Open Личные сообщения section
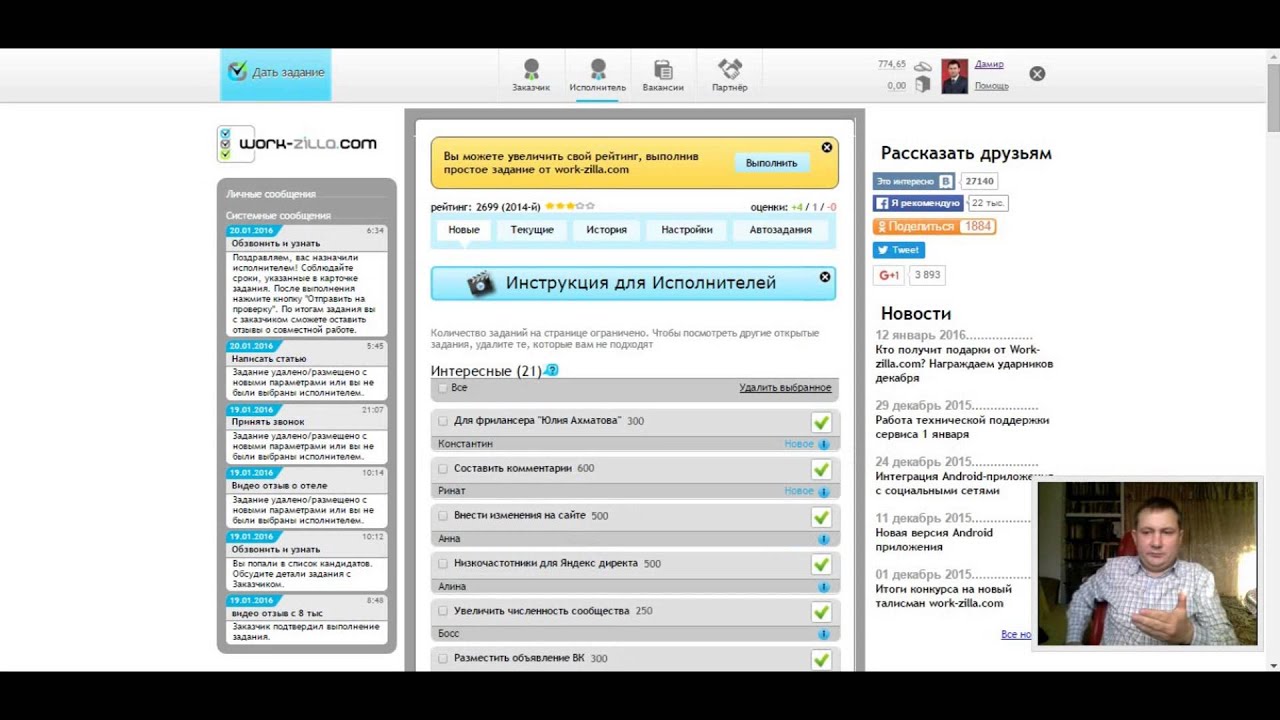The height and width of the screenshot is (720, 1280). click(270, 194)
